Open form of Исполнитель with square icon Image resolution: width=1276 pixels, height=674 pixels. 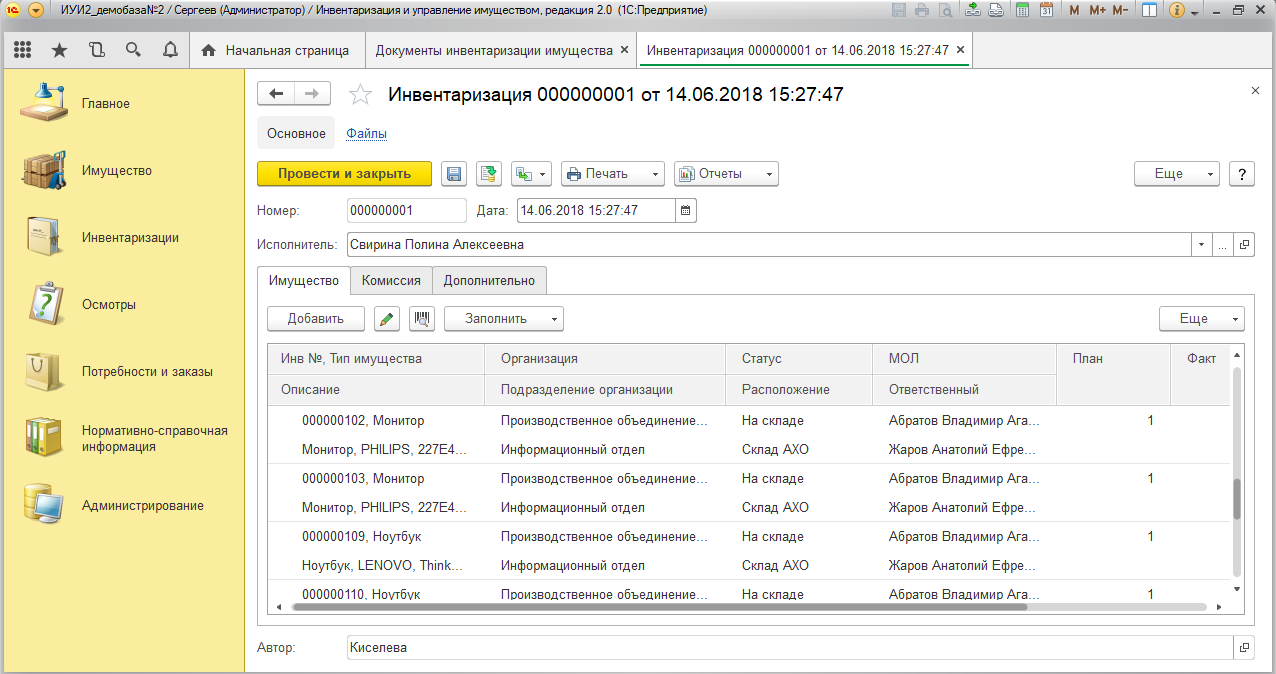[1245, 244]
